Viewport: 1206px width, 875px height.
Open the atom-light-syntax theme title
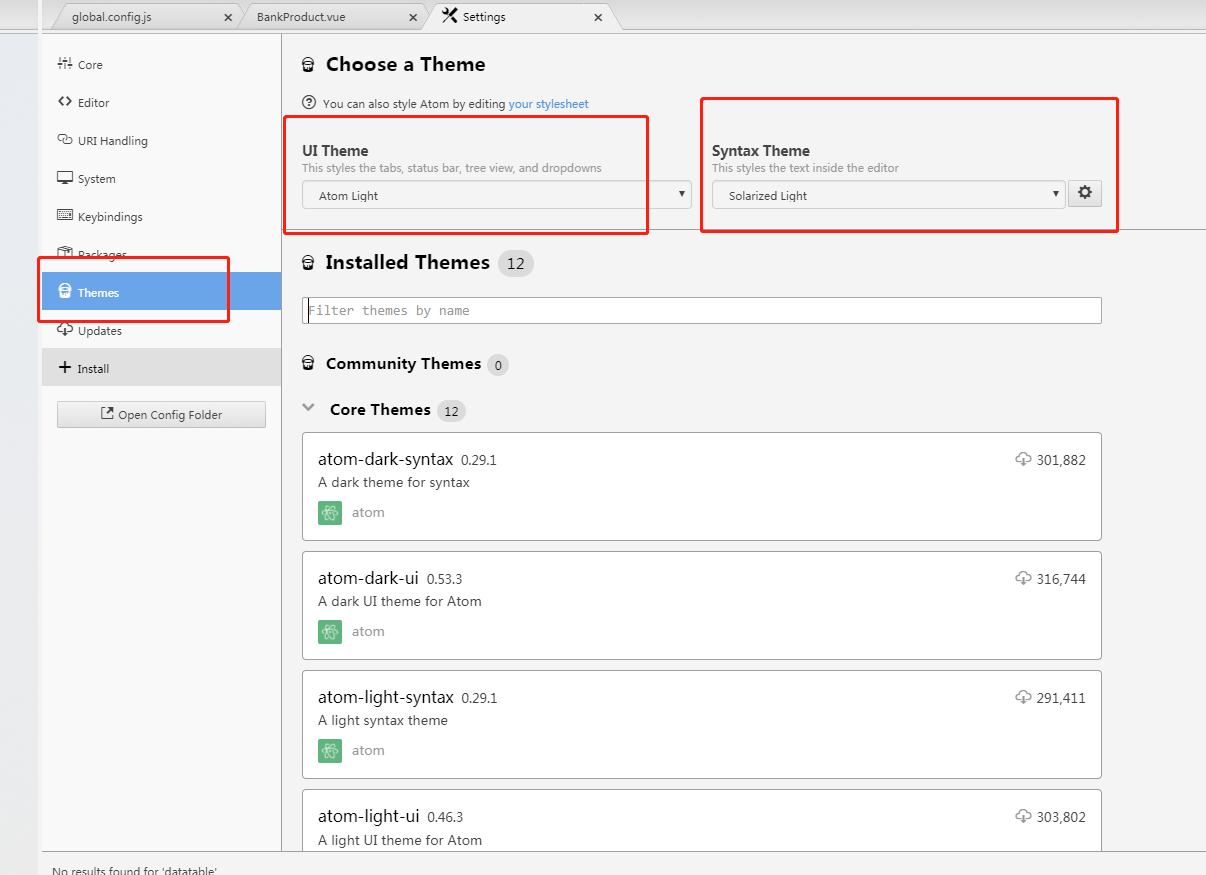(x=386, y=697)
